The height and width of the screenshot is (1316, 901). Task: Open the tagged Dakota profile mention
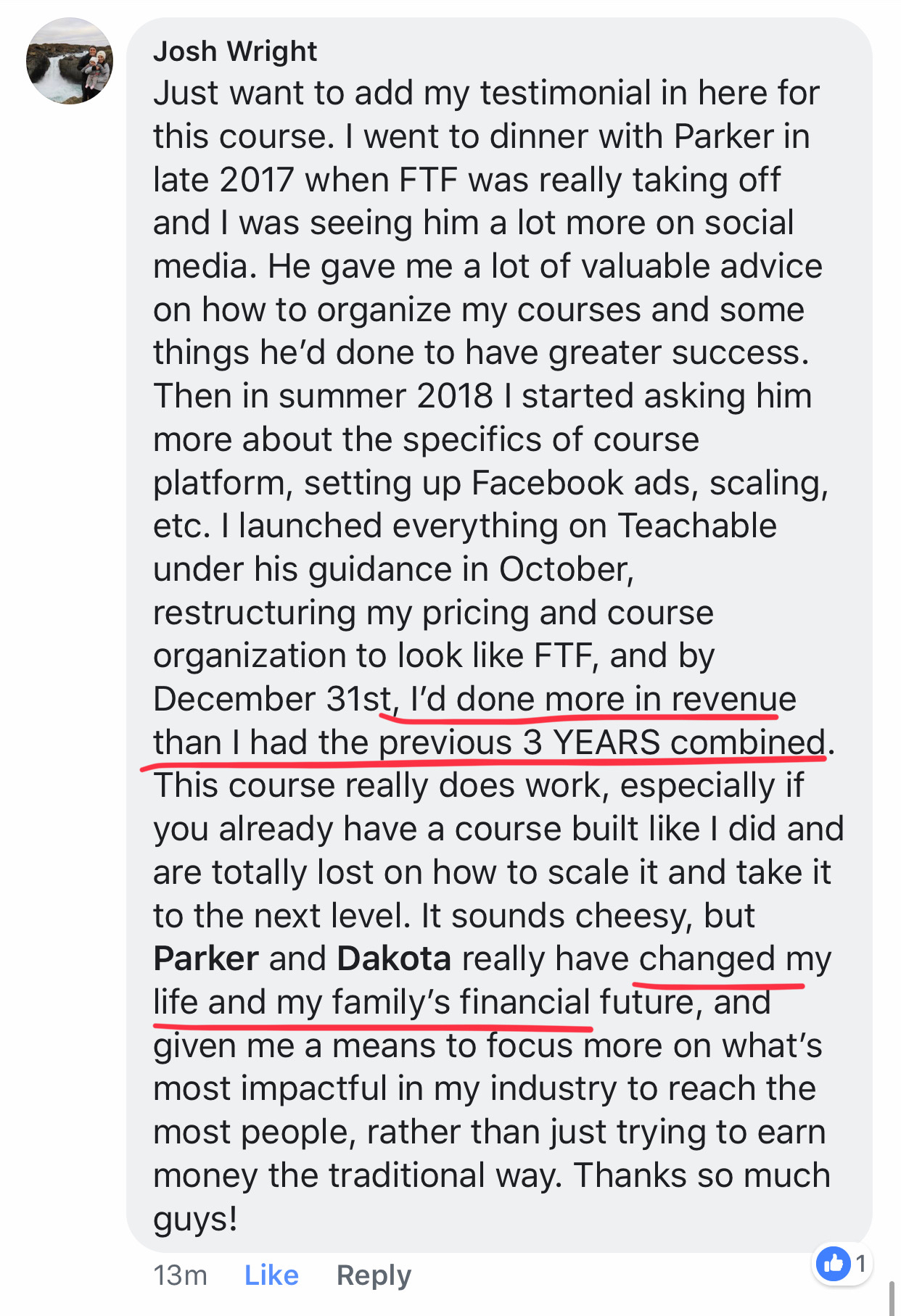(395, 959)
